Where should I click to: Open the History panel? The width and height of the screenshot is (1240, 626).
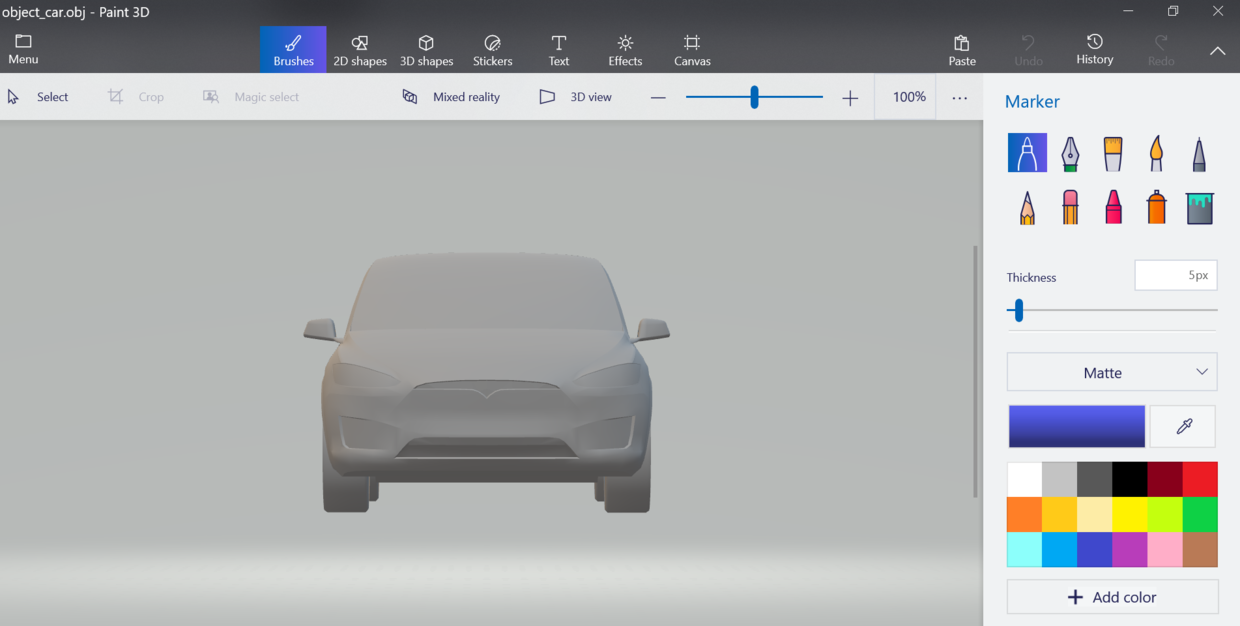tap(1095, 49)
